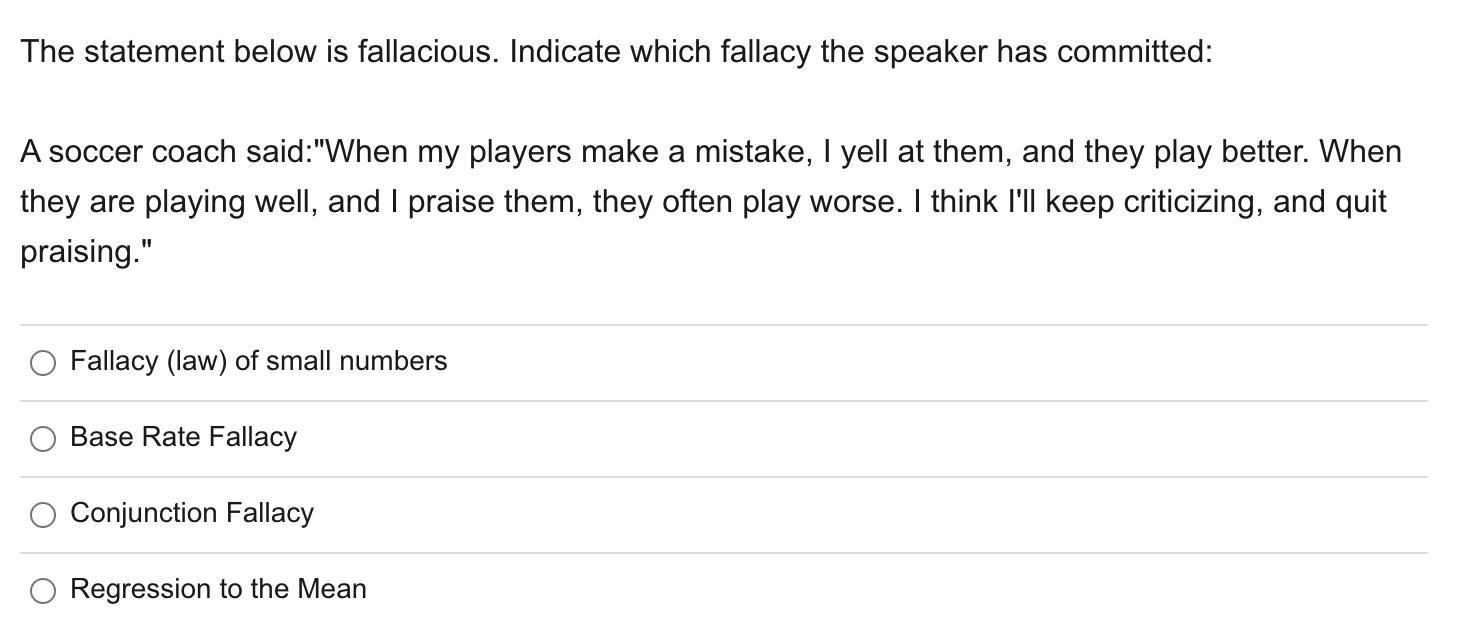Screen dimensions: 1458x644
Task: Click the prompt text "The statement below is fallacious"
Action: 258,51
